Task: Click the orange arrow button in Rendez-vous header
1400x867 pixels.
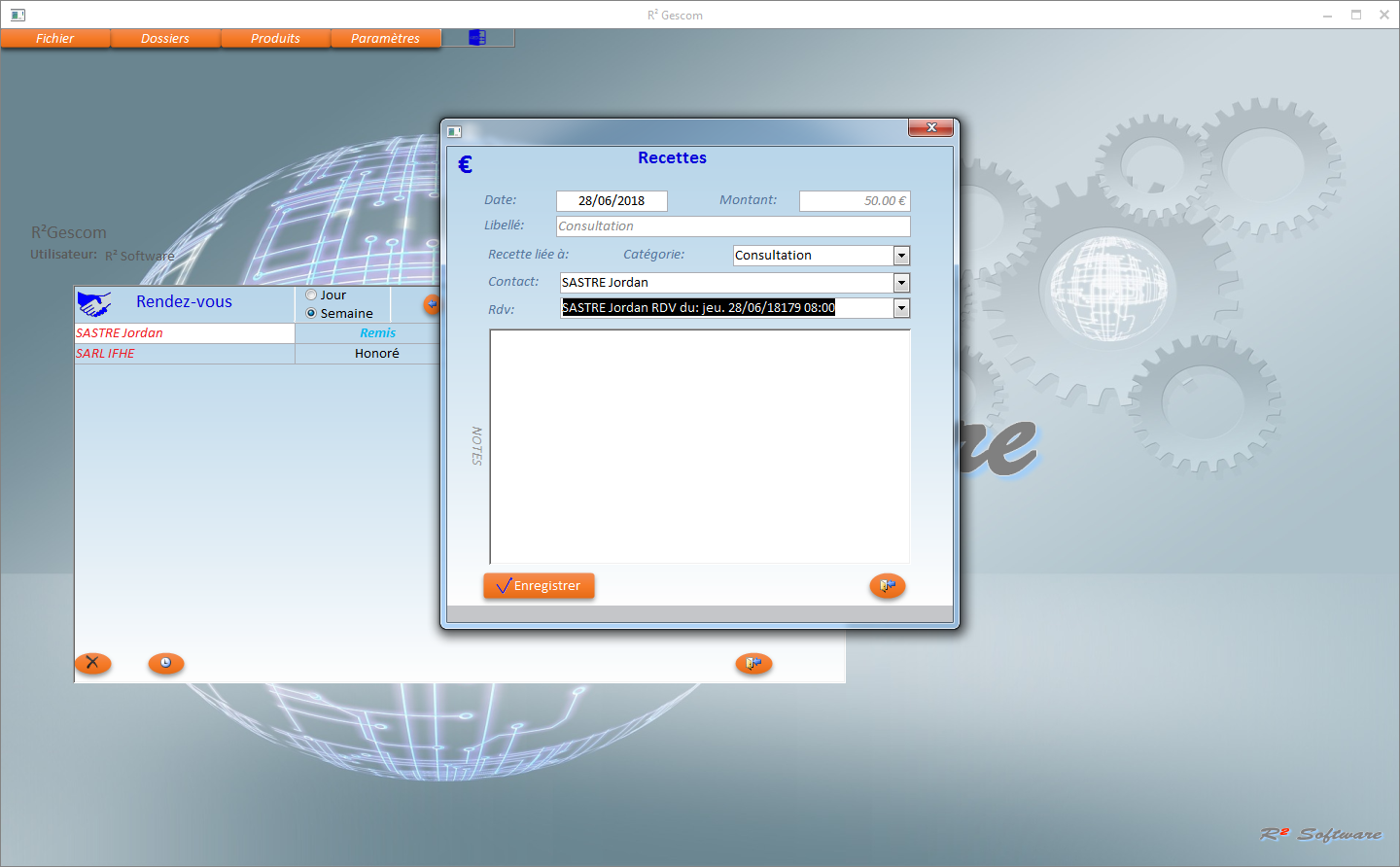Action: (432, 304)
